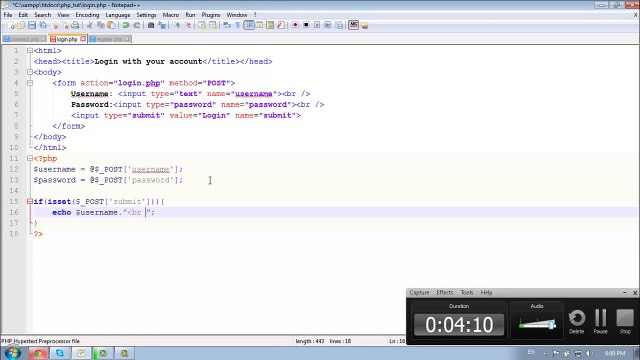Open Skype from the taskbar

click(x=60, y=353)
